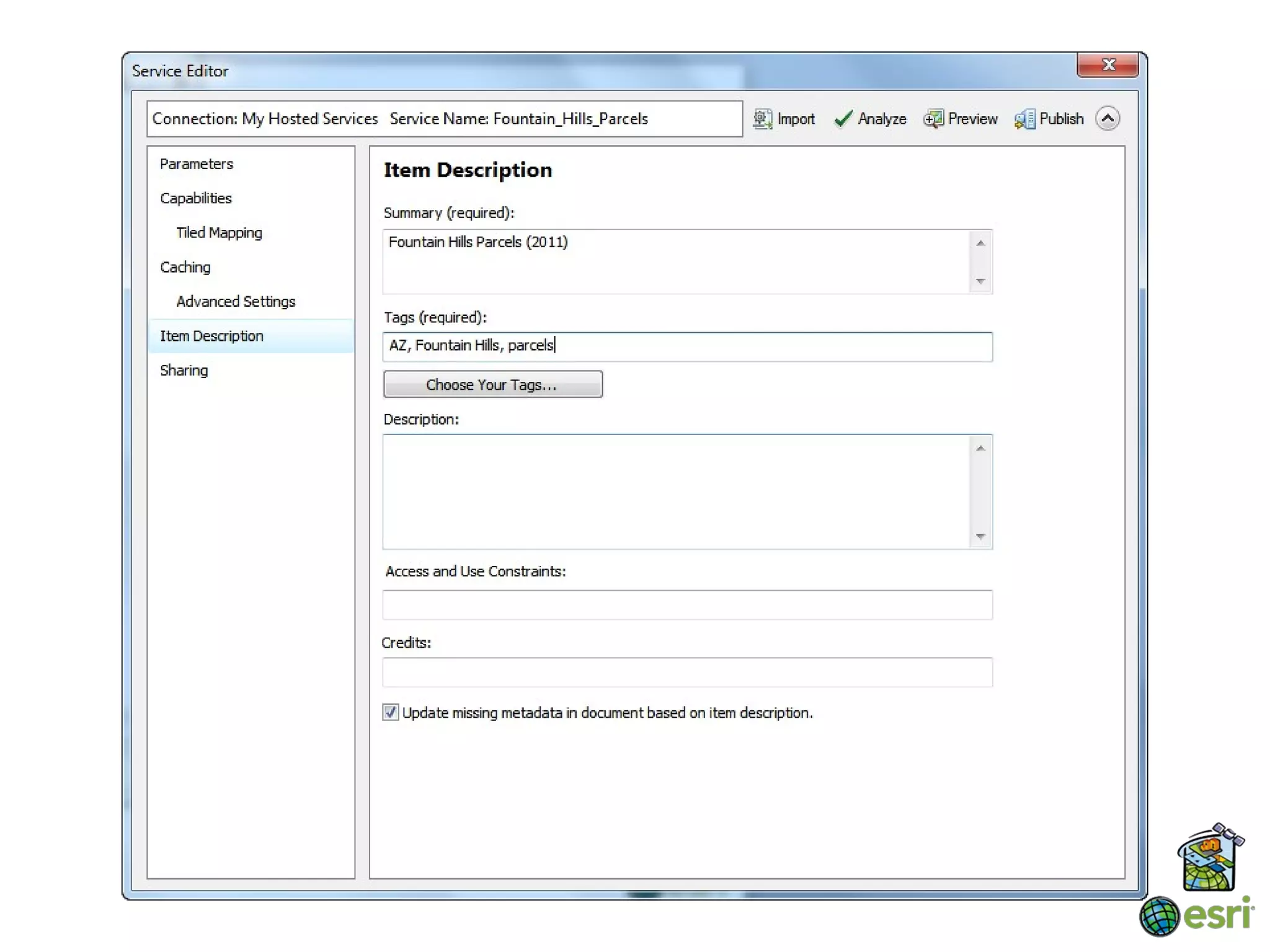1270x952 pixels.
Task: Click the Publish icon
Action: (x=1025, y=118)
